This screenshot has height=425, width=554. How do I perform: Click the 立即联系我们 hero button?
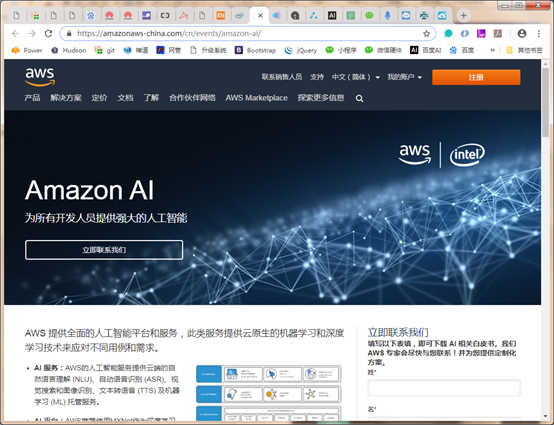(x=104, y=250)
